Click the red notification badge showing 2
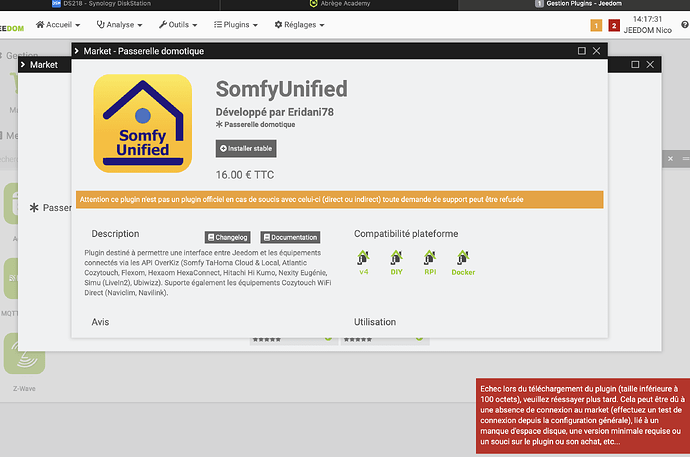The image size is (690, 457). point(613,26)
